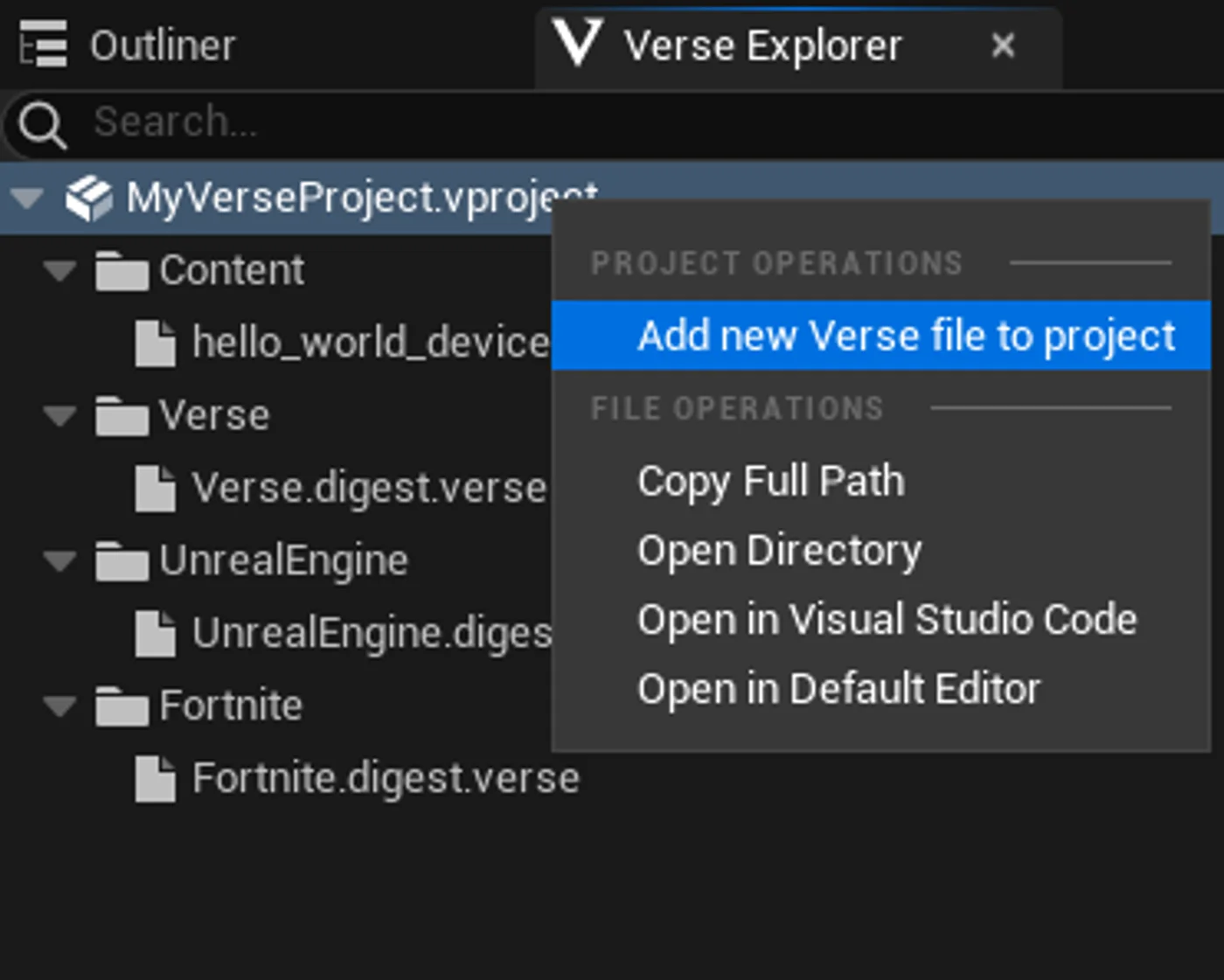Click the Content folder icon
The image size is (1224, 980).
(122, 270)
